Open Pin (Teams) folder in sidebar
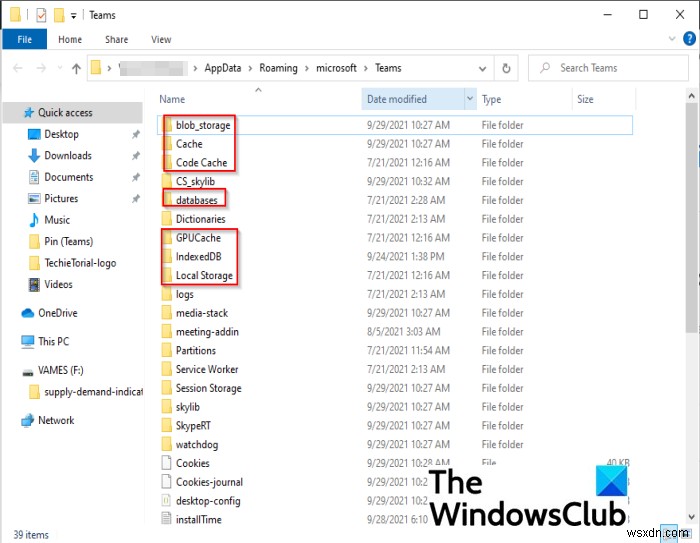700x543 pixels. 68,242
